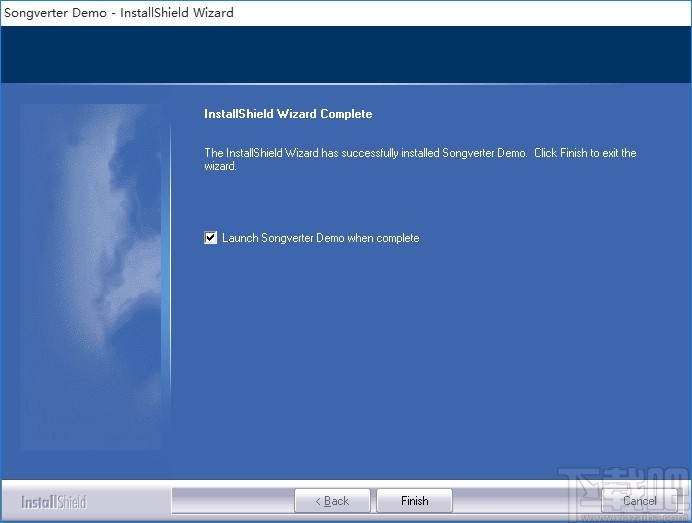
Task: Go back with the Back button
Action: tap(332, 501)
